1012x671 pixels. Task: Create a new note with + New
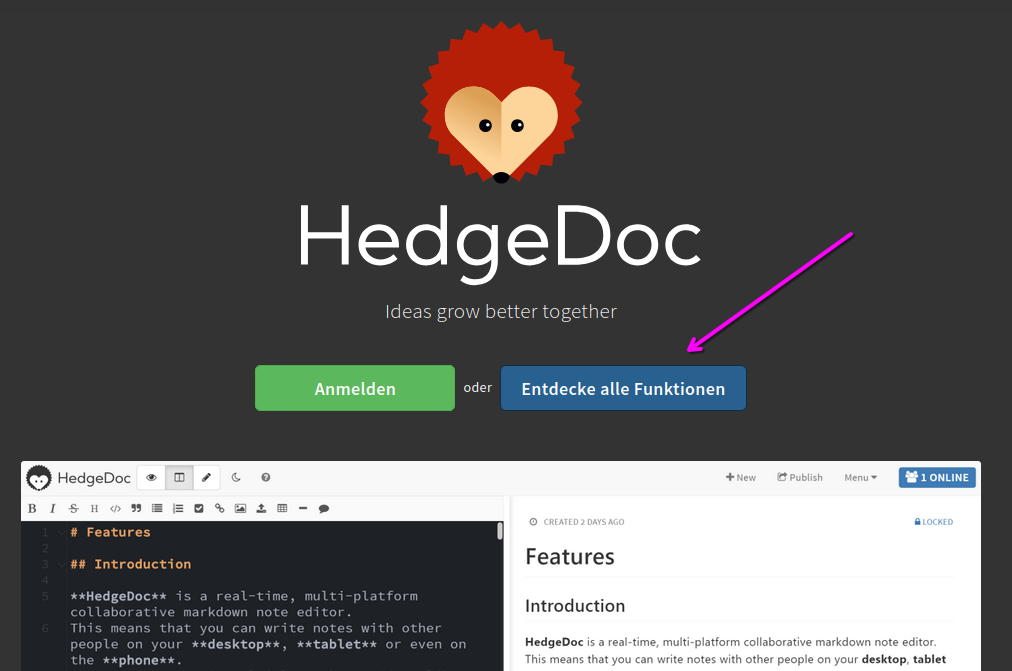[740, 477]
